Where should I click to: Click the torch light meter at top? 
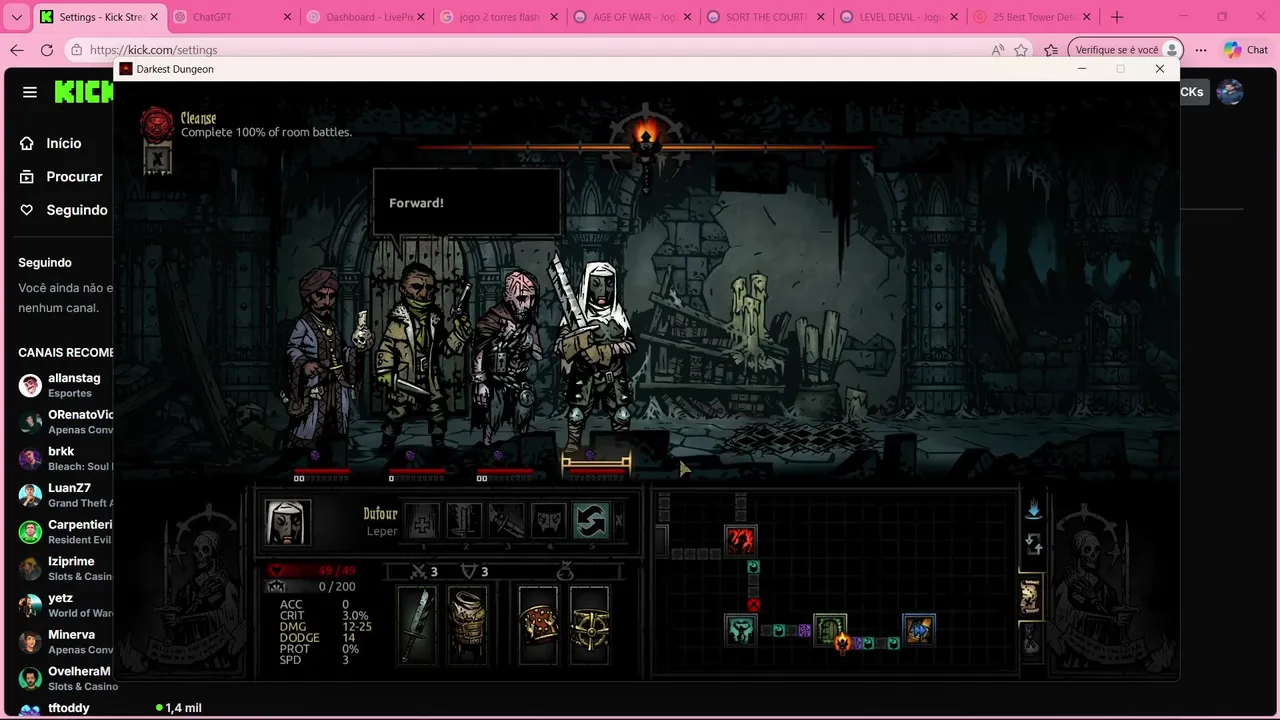pyautogui.click(x=645, y=147)
